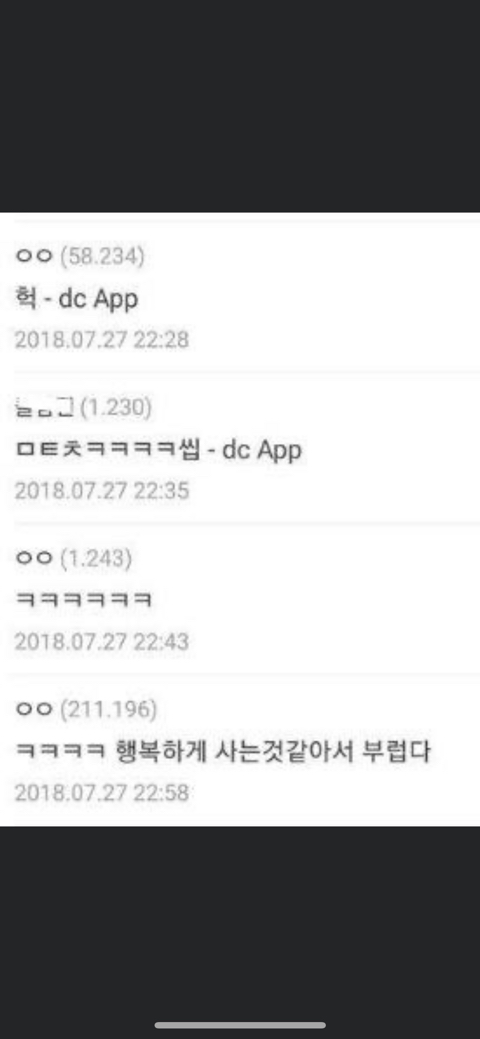Open the nickname next to (1.230)
The image size is (480, 1039).
coord(45,408)
